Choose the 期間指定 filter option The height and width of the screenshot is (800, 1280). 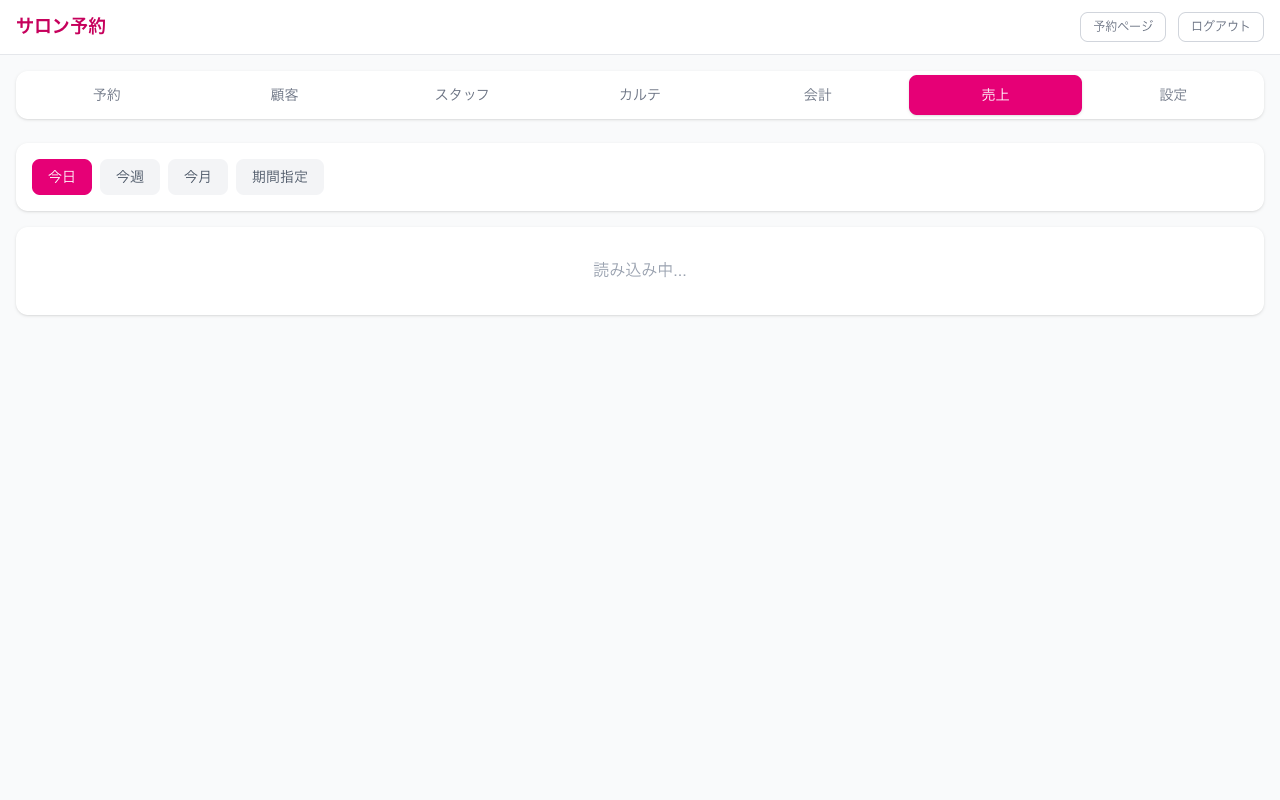click(280, 177)
